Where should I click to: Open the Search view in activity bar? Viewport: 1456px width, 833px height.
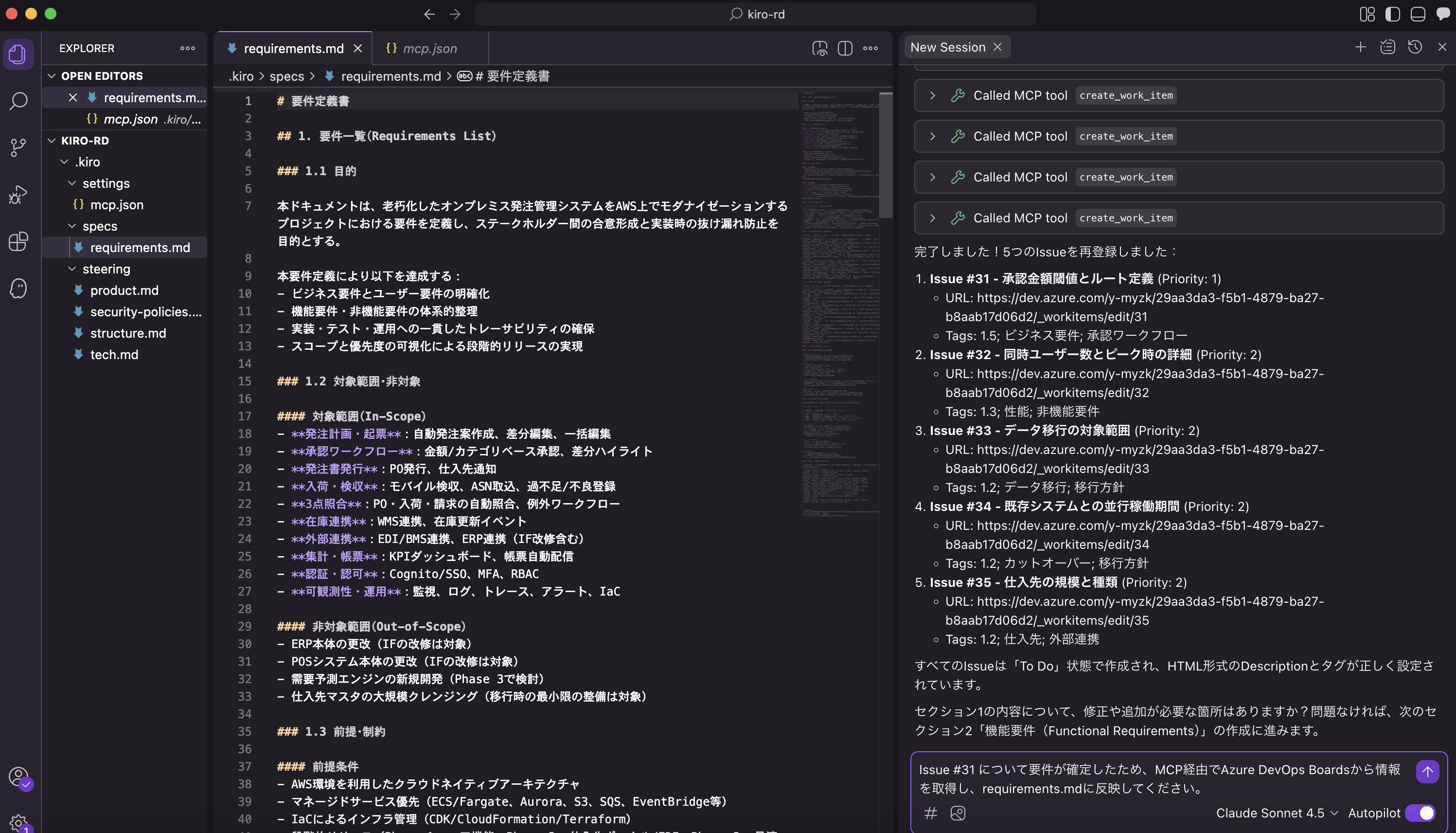pyautogui.click(x=18, y=101)
